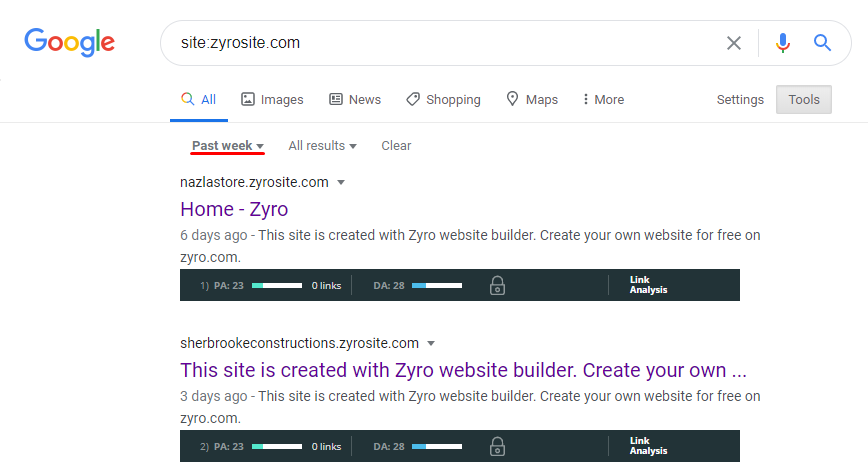
Task: Open the More menu
Action: point(603,100)
